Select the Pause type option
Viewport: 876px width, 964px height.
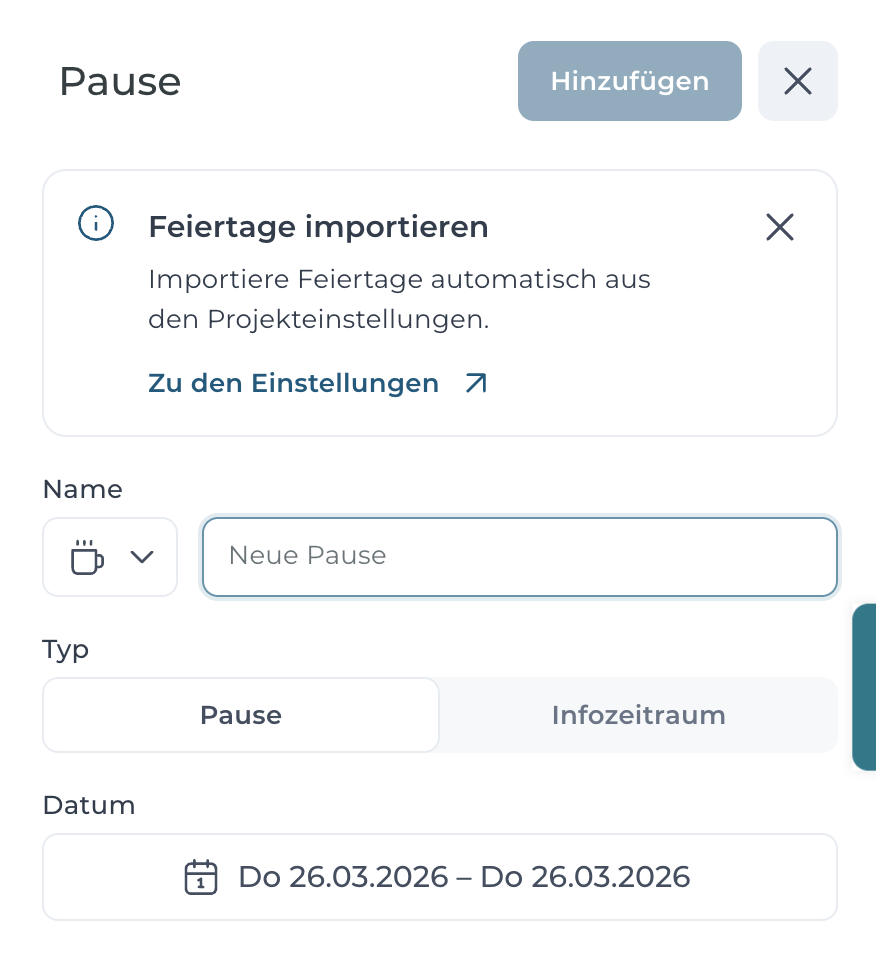click(241, 715)
